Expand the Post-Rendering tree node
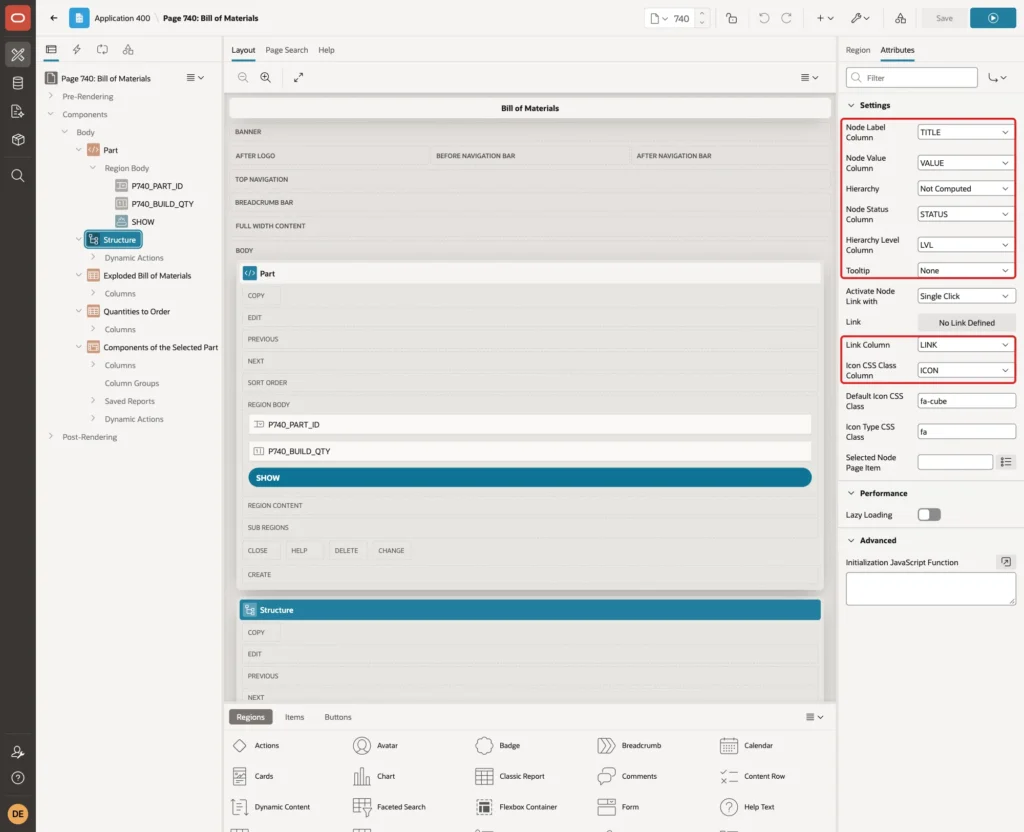Viewport: 1024px width, 832px height. 51,436
